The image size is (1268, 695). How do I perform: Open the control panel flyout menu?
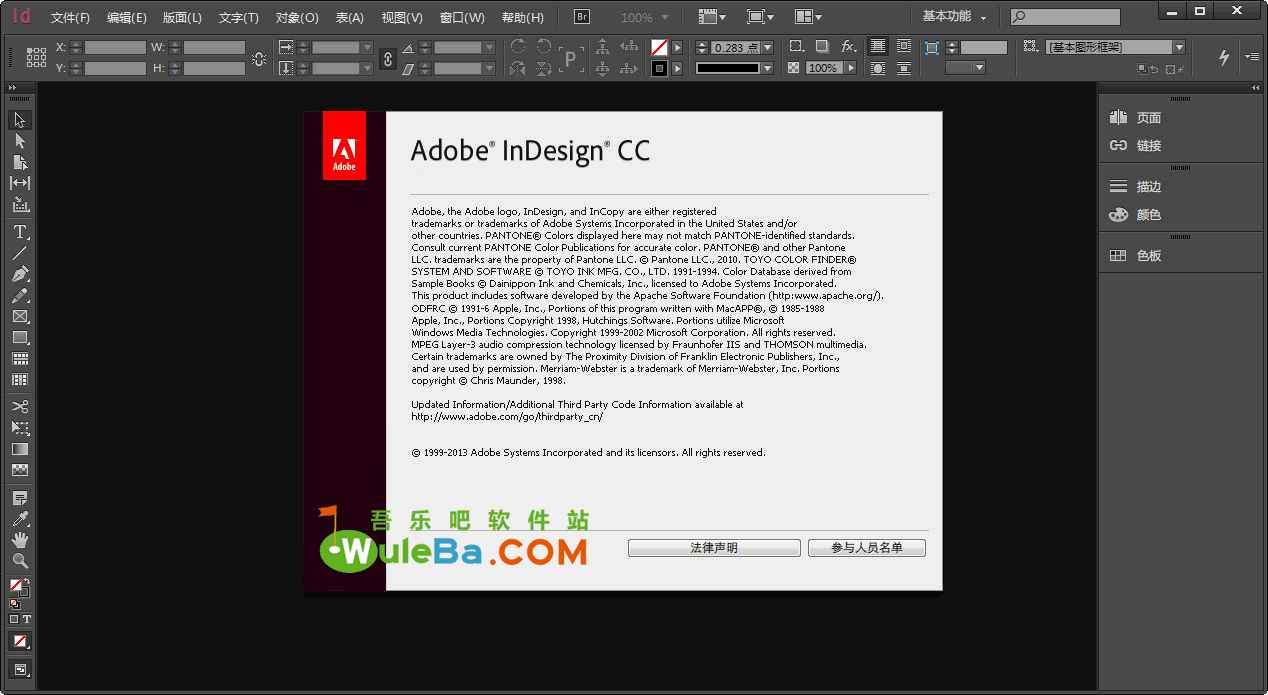click(x=1252, y=57)
